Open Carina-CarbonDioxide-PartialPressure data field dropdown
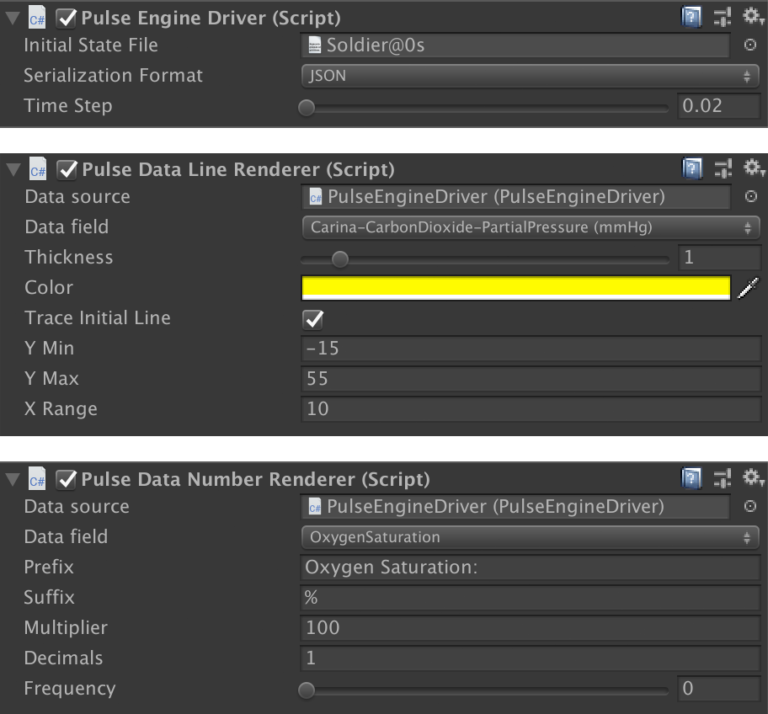 [x=530, y=228]
